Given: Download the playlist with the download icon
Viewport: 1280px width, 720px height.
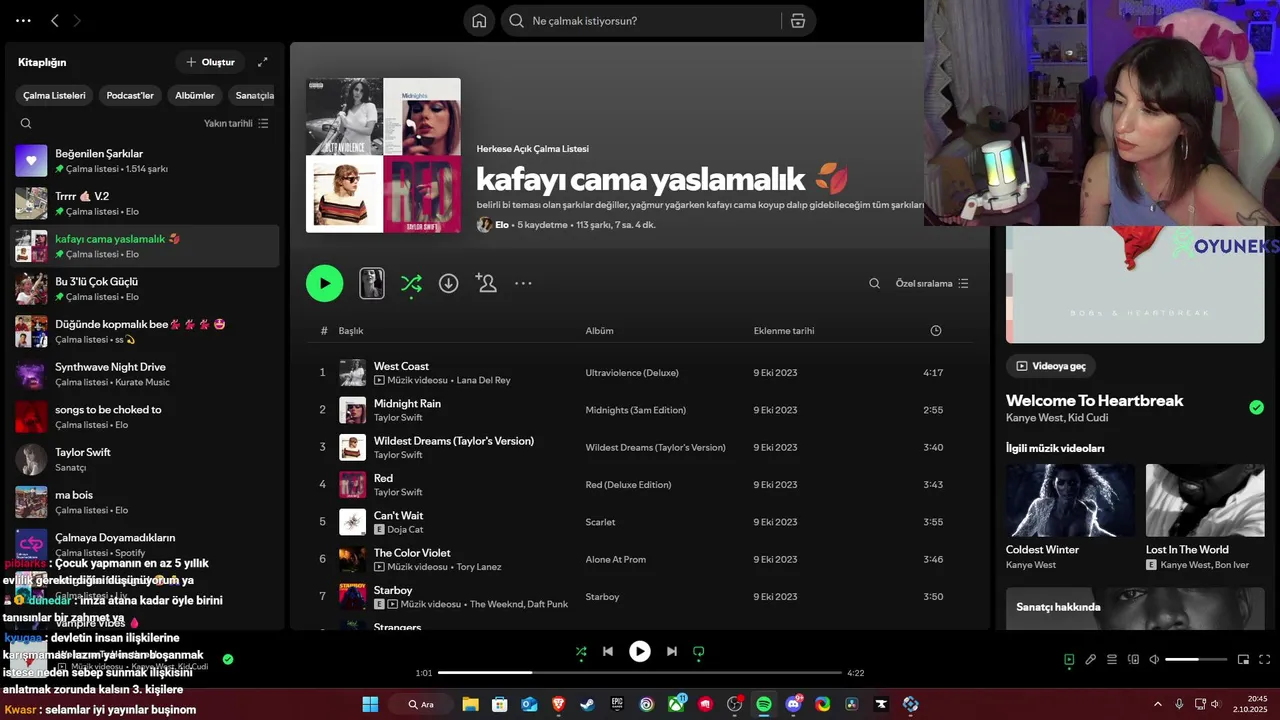Looking at the screenshot, I should 449,283.
